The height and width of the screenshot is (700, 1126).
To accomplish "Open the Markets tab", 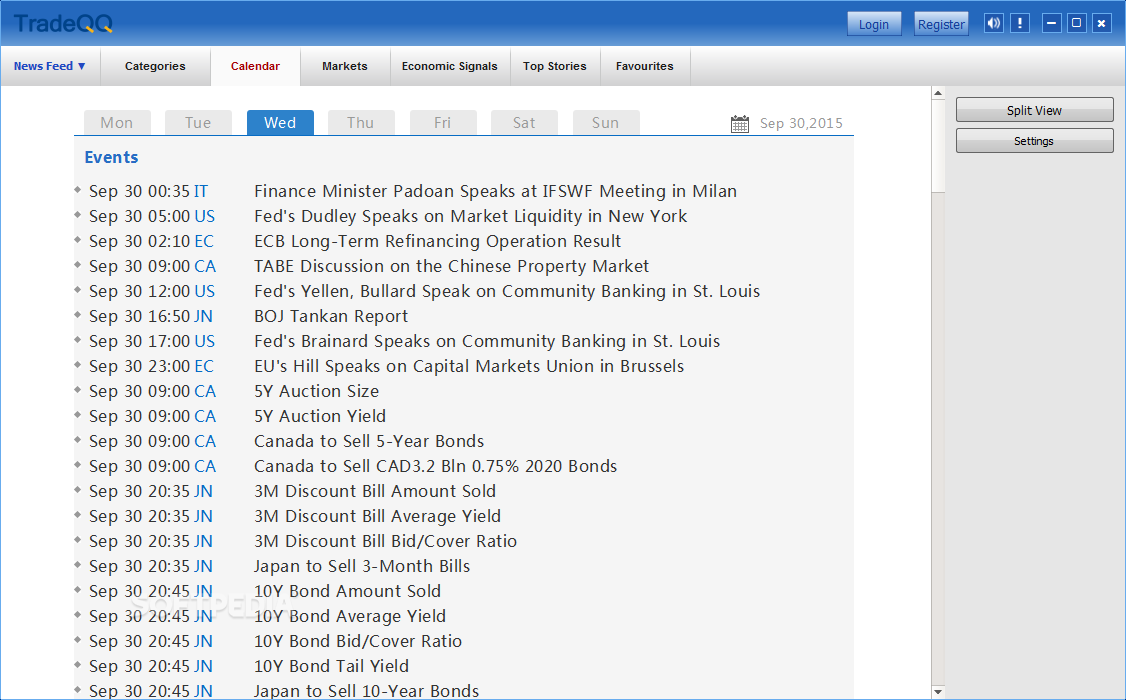I will (345, 66).
